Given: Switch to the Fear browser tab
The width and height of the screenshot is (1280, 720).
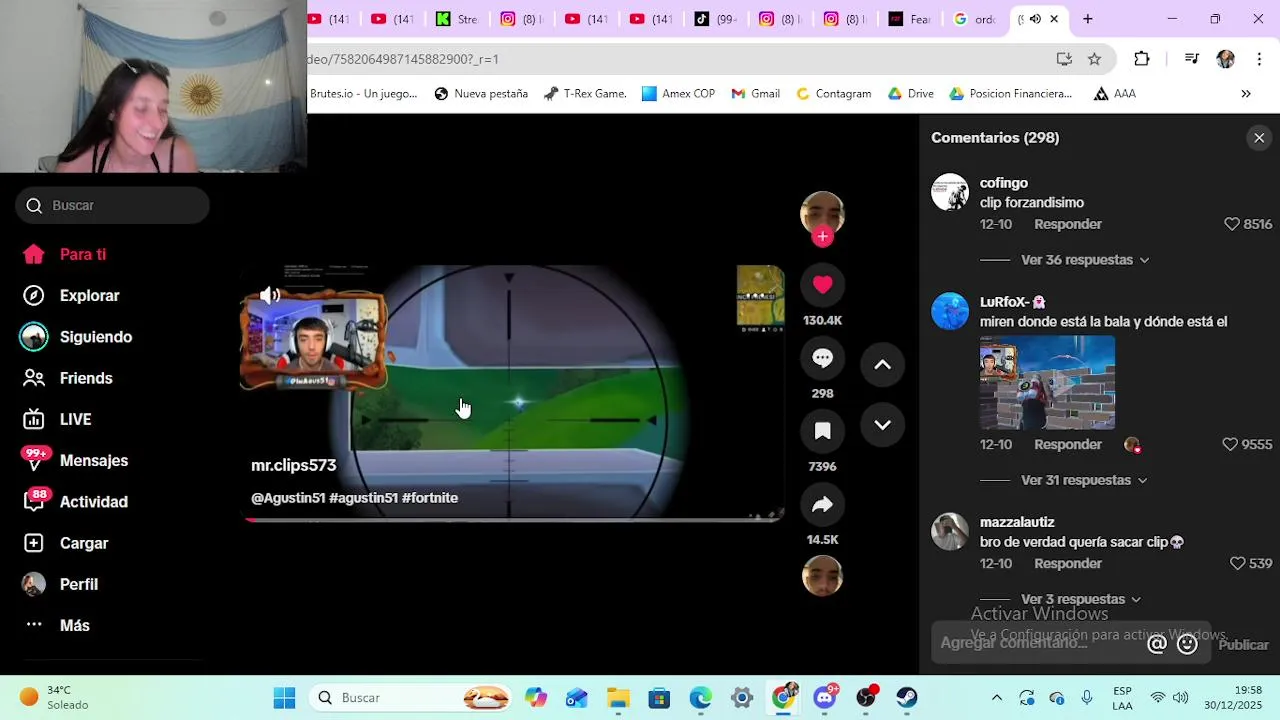Looking at the screenshot, I should point(909,19).
